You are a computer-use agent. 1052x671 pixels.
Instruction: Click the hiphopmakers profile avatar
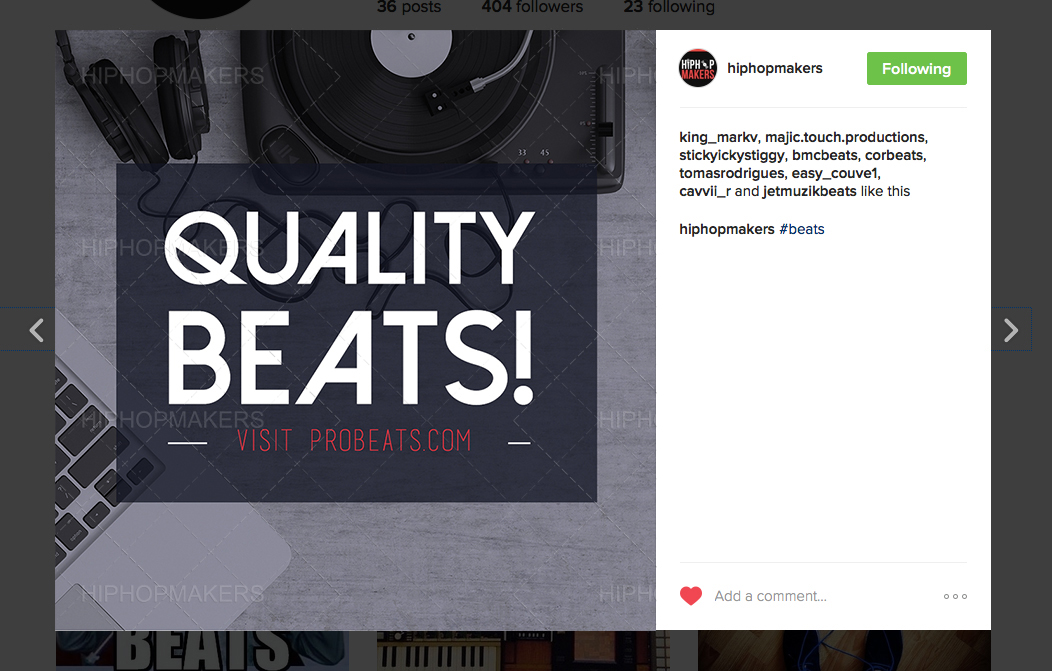click(698, 68)
